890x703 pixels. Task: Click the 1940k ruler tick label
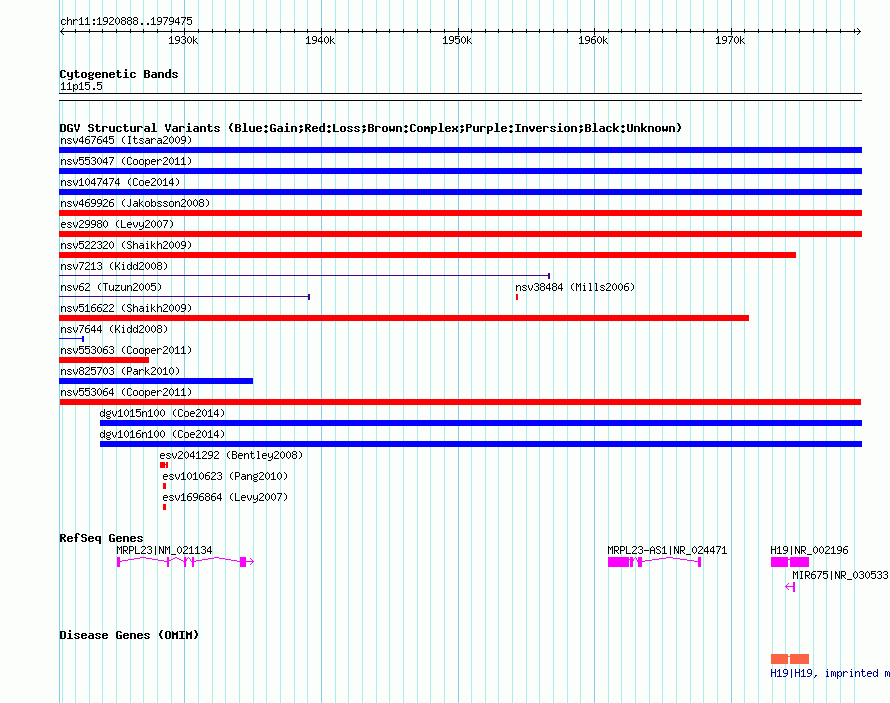coord(320,40)
